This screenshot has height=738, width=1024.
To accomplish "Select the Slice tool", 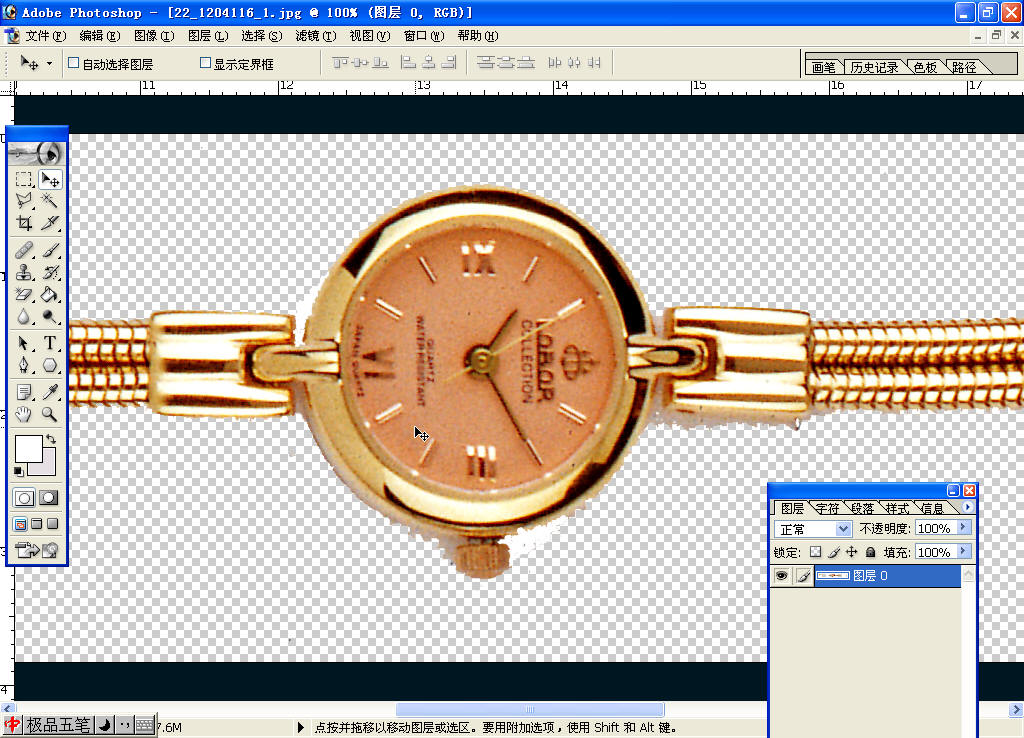I will click(50, 223).
